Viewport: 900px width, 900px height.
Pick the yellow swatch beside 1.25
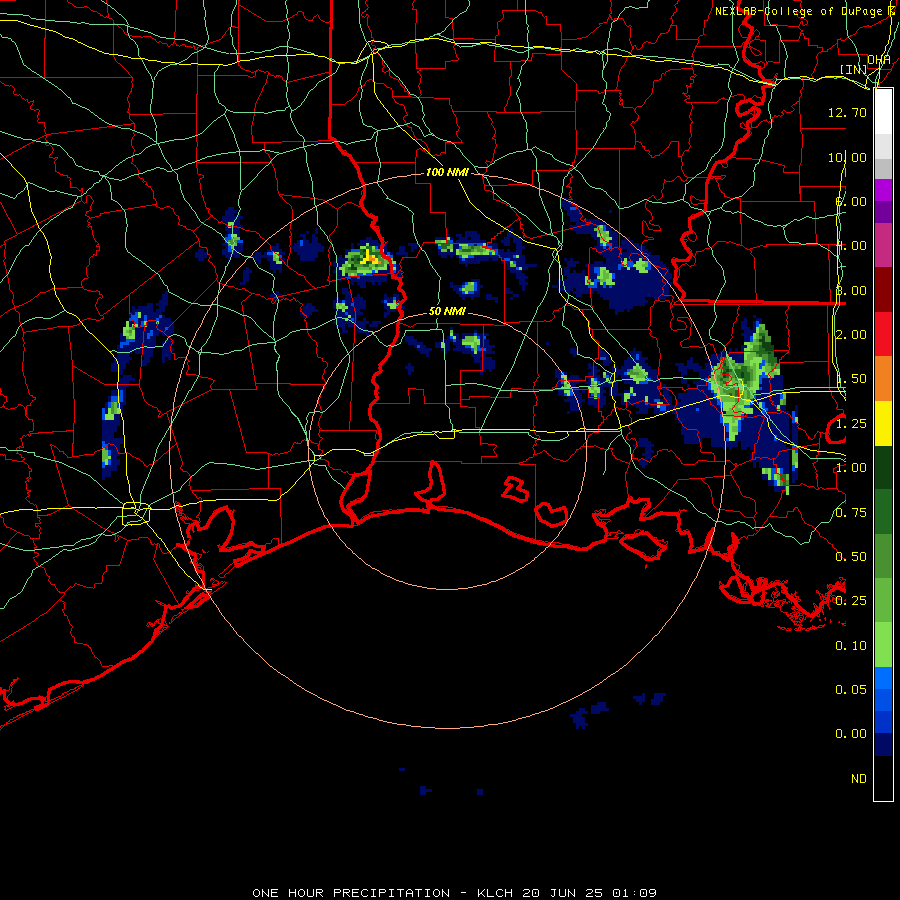[883, 423]
